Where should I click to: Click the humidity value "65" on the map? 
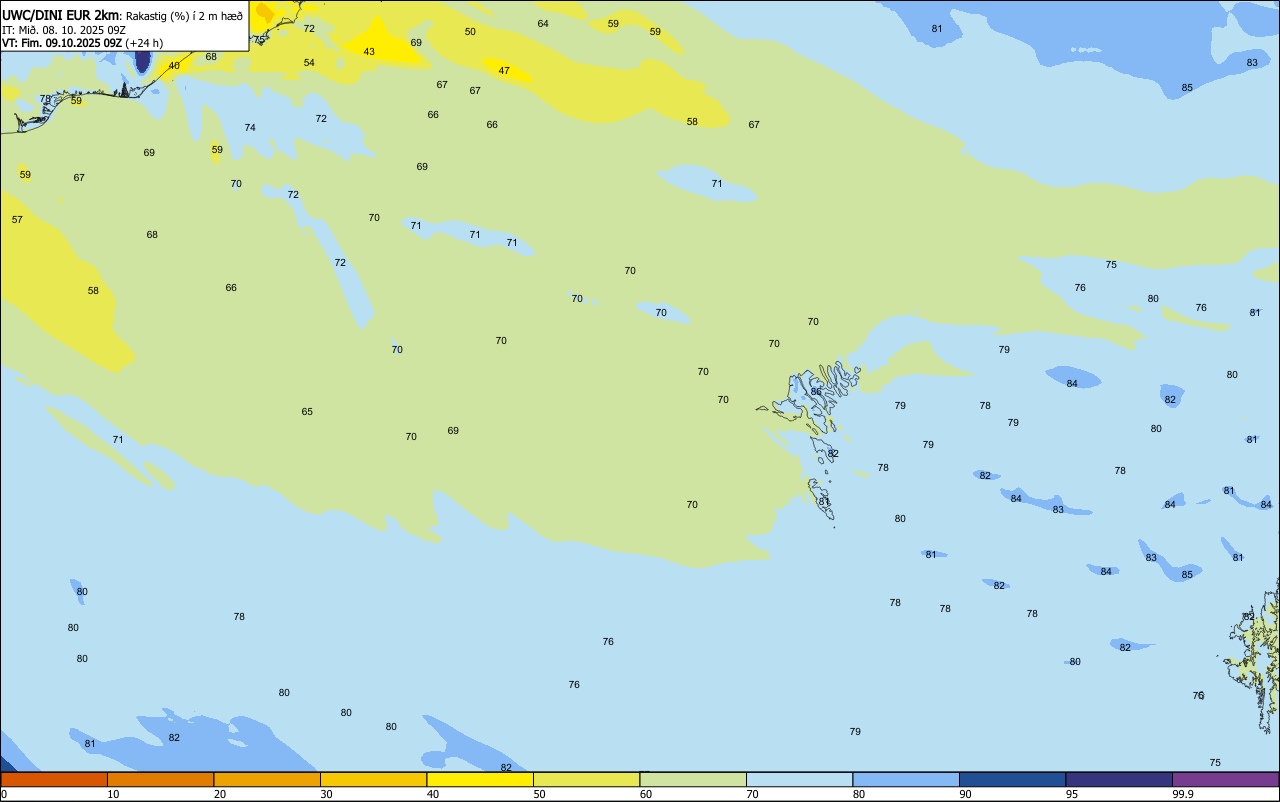(x=307, y=412)
